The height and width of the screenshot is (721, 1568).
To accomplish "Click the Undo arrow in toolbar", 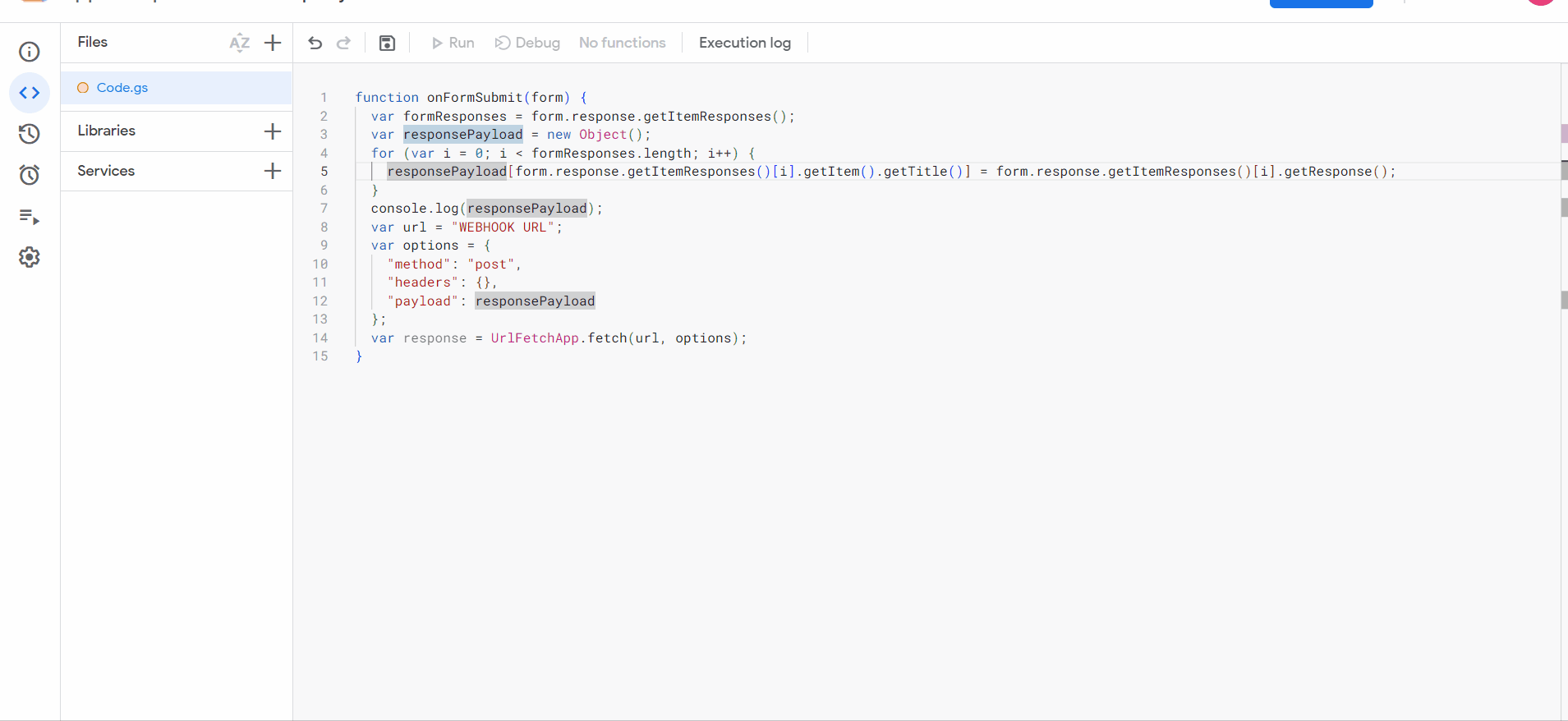I will pyautogui.click(x=315, y=43).
